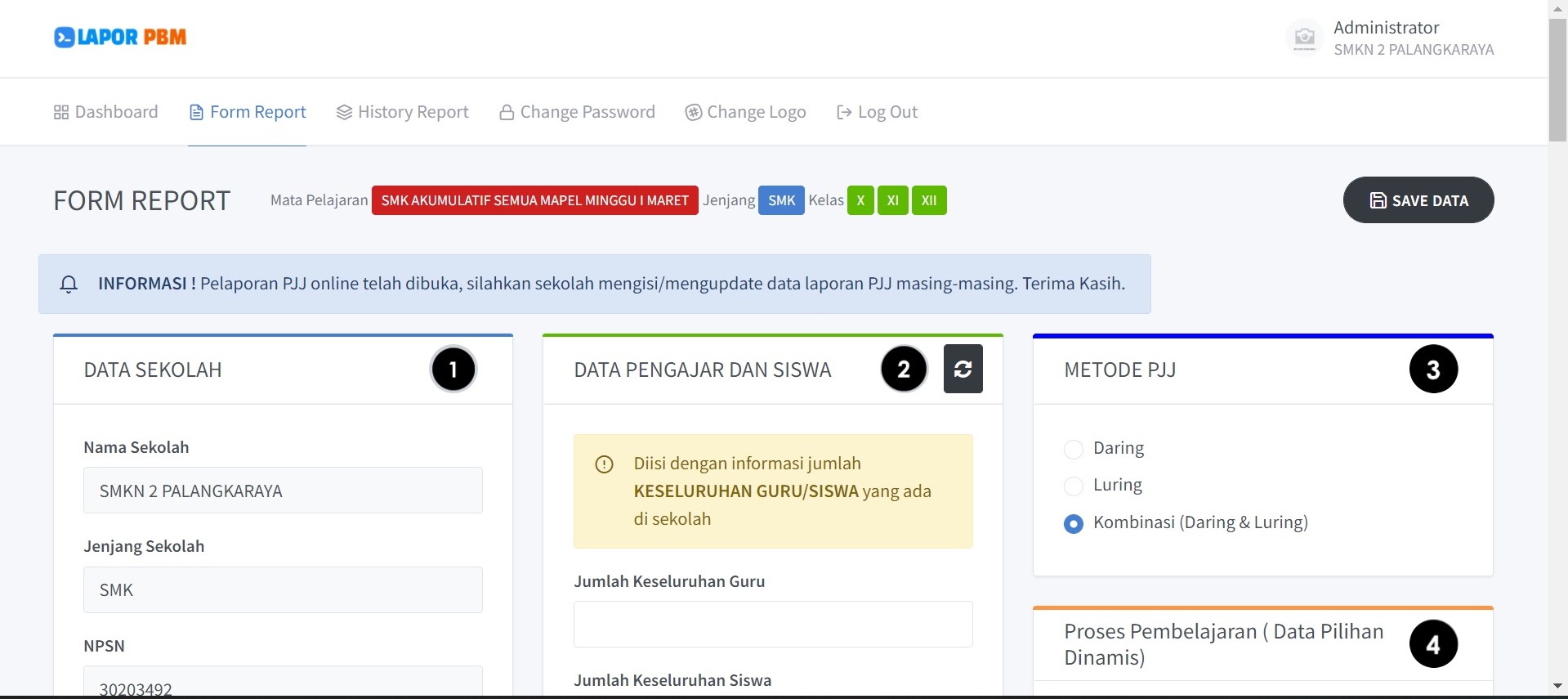
Task: Select the Luring radio option
Action: (1074, 486)
